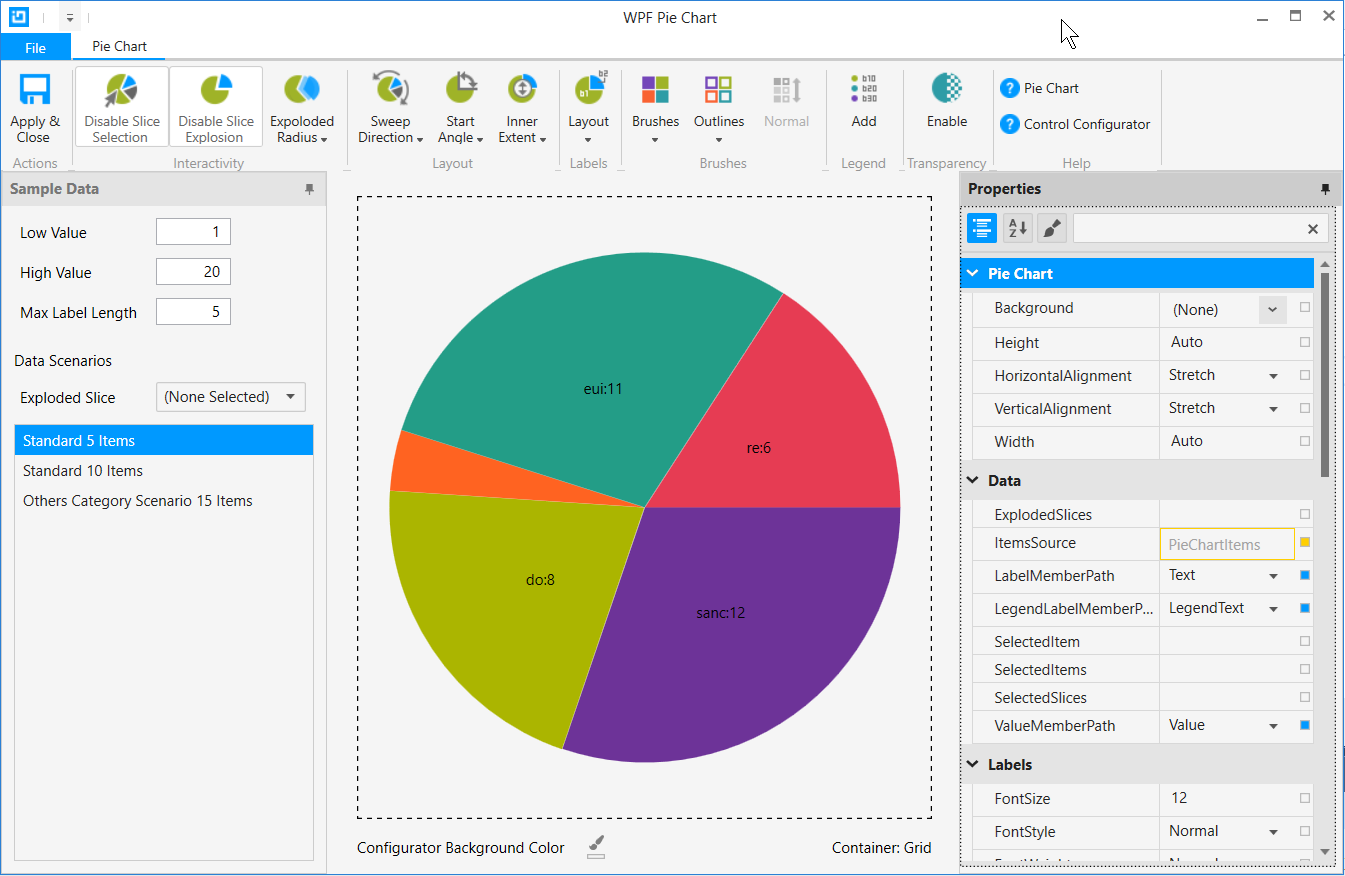Click the Configurator Background Color brush icon
1345x876 pixels.
pyautogui.click(x=596, y=847)
